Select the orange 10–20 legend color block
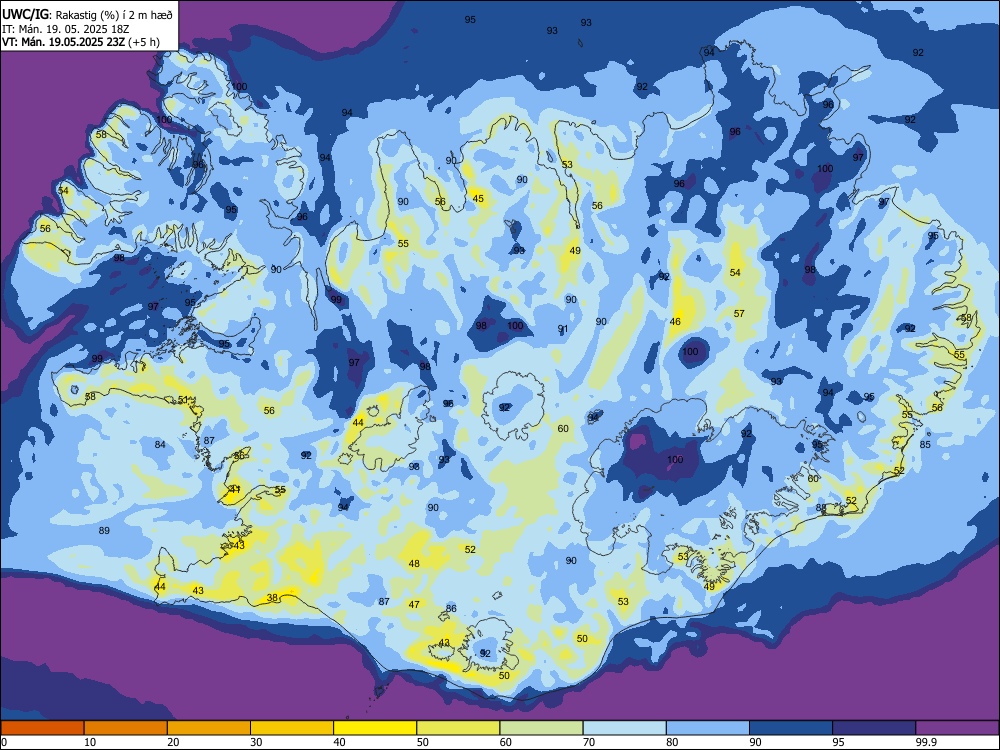The image size is (1000, 750). [x=126, y=728]
